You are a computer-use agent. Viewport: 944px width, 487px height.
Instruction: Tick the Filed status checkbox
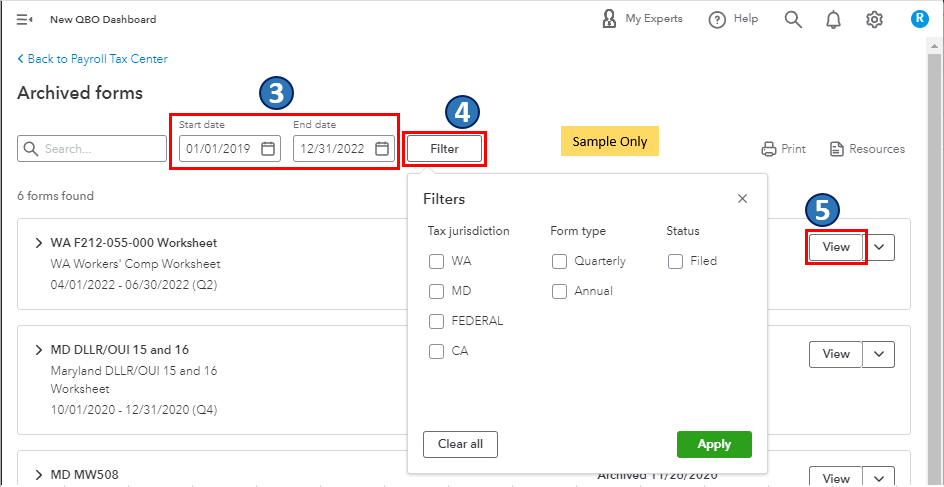(676, 261)
